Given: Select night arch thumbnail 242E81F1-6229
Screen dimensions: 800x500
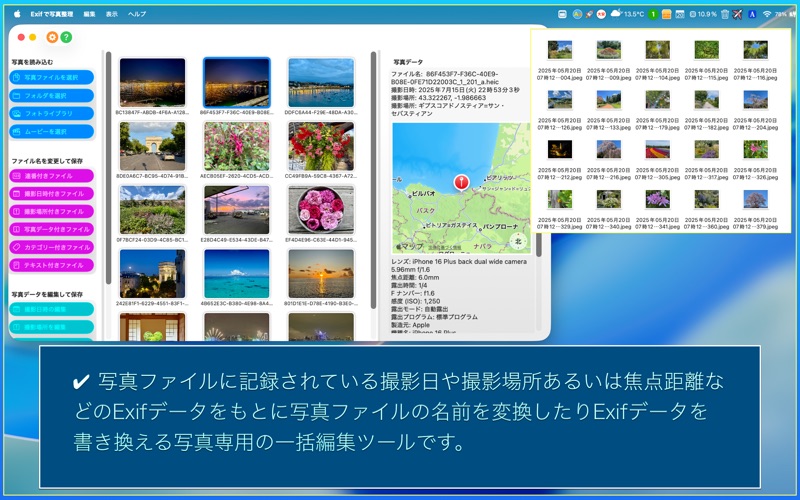Looking at the screenshot, I should point(153,273).
